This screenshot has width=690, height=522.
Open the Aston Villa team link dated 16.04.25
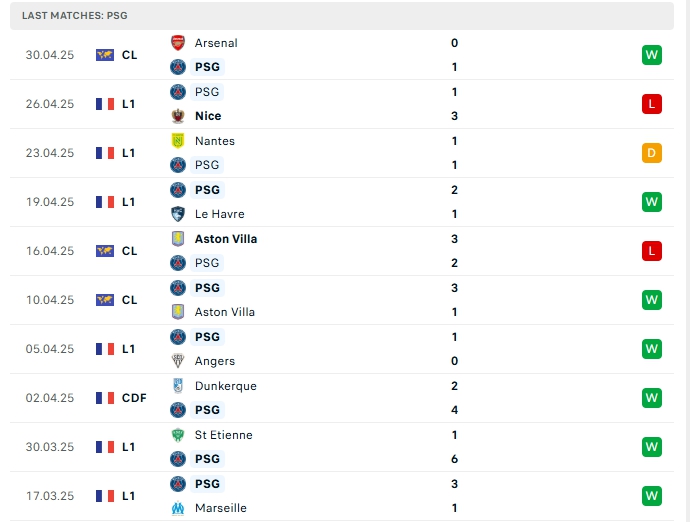226,239
